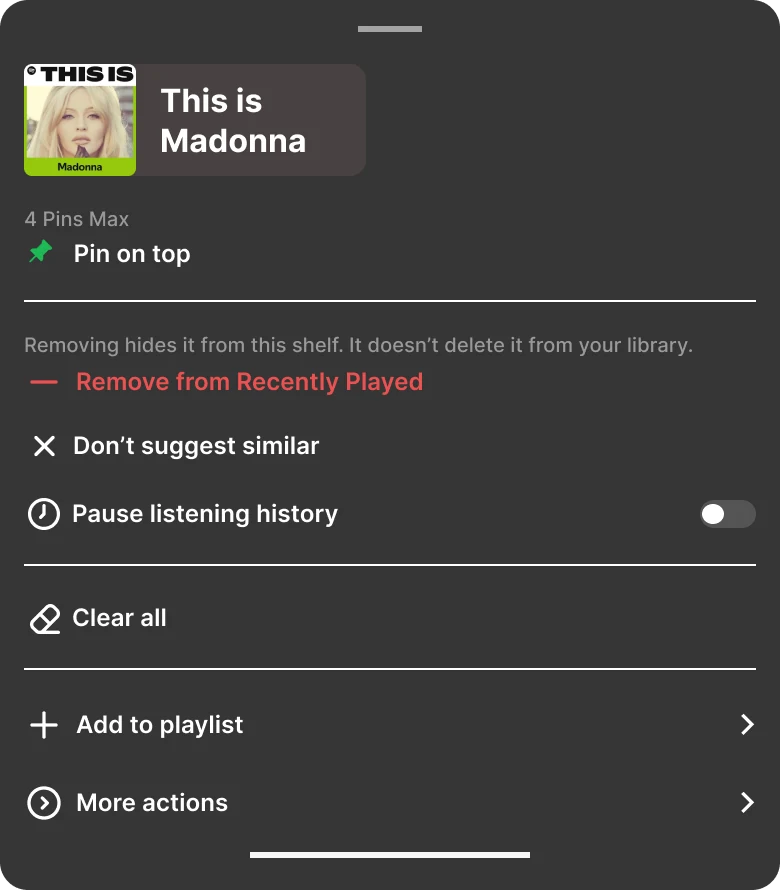
Task: Open the More actions label
Action: tap(152, 803)
